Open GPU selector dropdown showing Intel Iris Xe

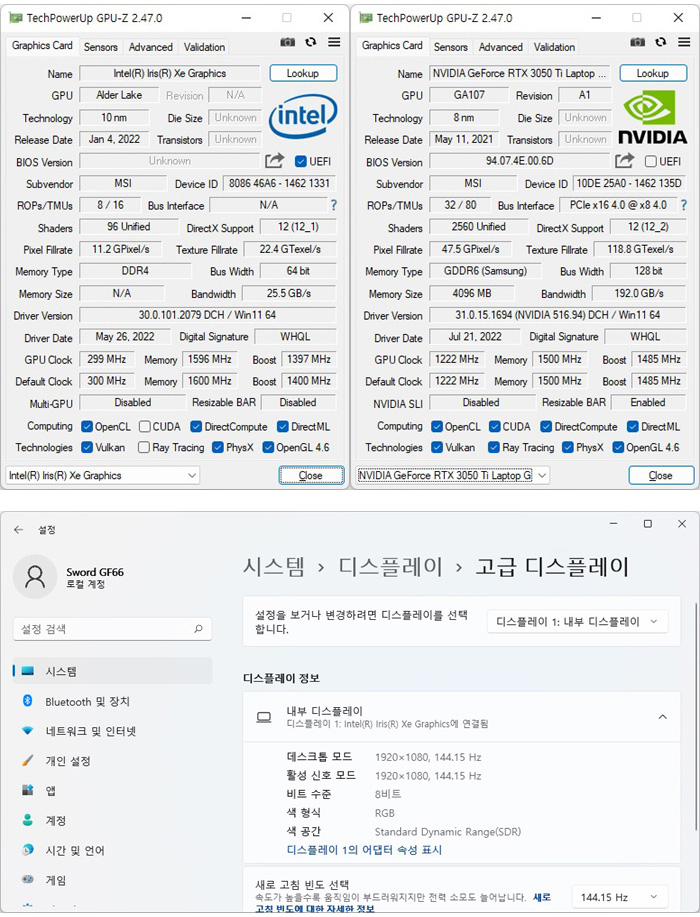click(x=102, y=475)
